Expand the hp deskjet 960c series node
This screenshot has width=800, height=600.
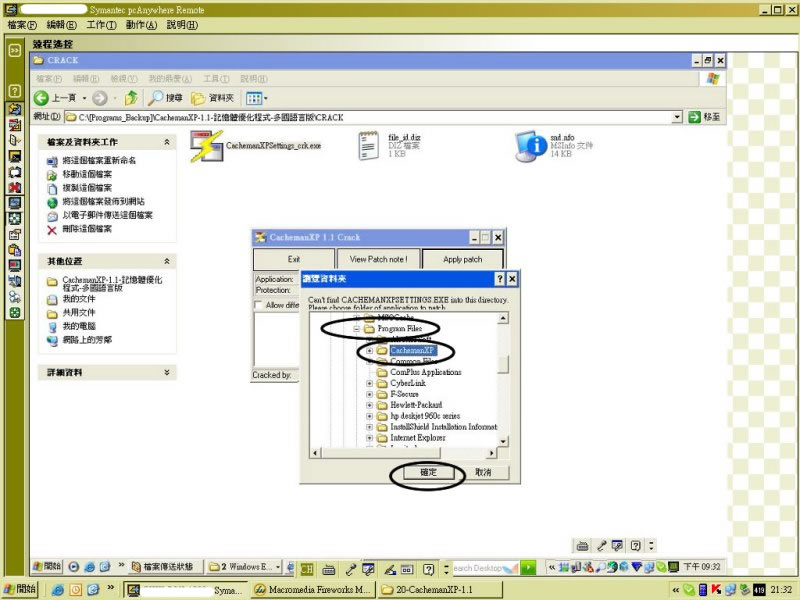tap(369, 416)
